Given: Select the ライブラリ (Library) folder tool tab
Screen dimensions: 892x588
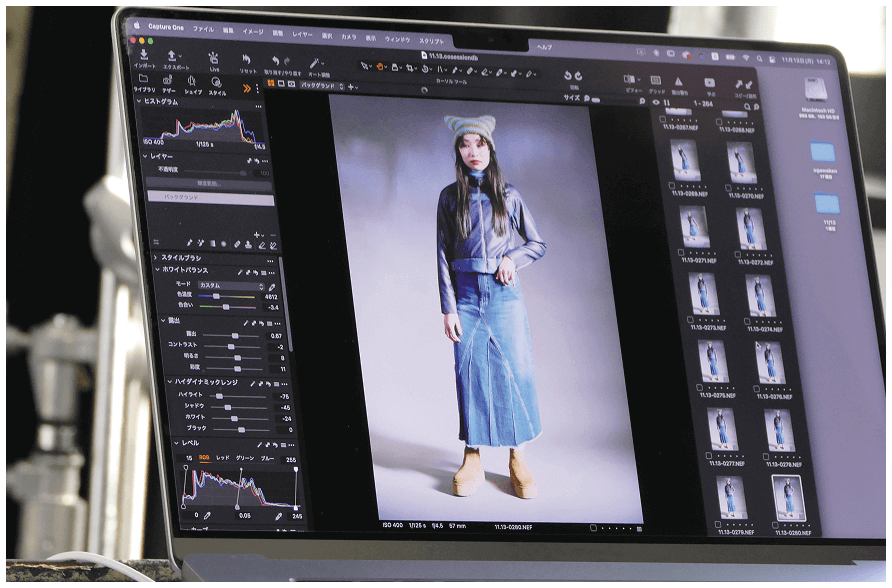Looking at the screenshot, I should tap(144, 80).
